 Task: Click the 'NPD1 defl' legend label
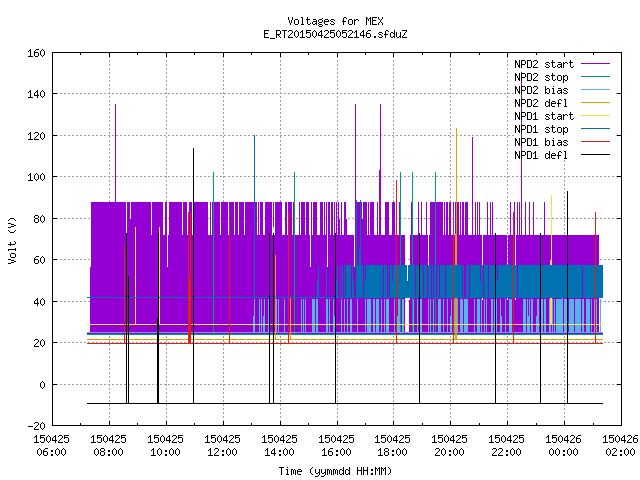(541, 156)
